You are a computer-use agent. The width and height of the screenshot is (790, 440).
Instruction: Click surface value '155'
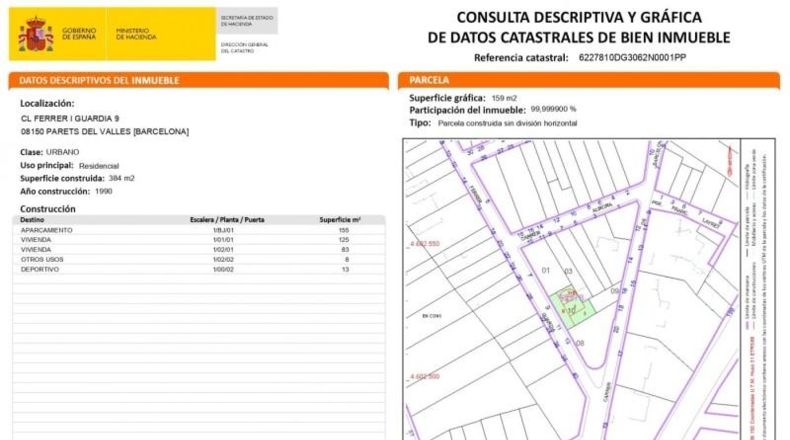(344, 230)
